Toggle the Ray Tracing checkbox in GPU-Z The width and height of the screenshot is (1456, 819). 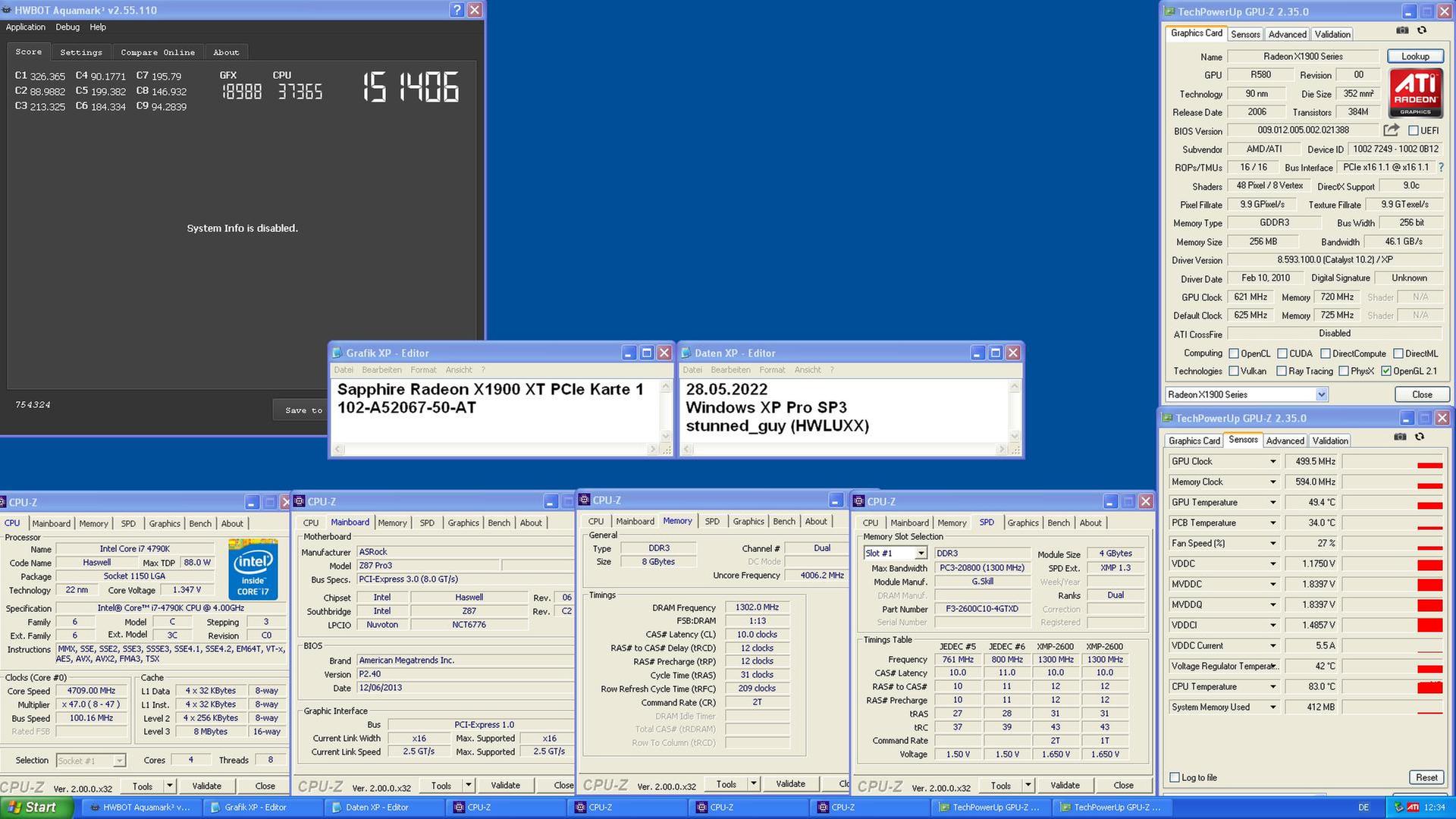[1282, 371]
